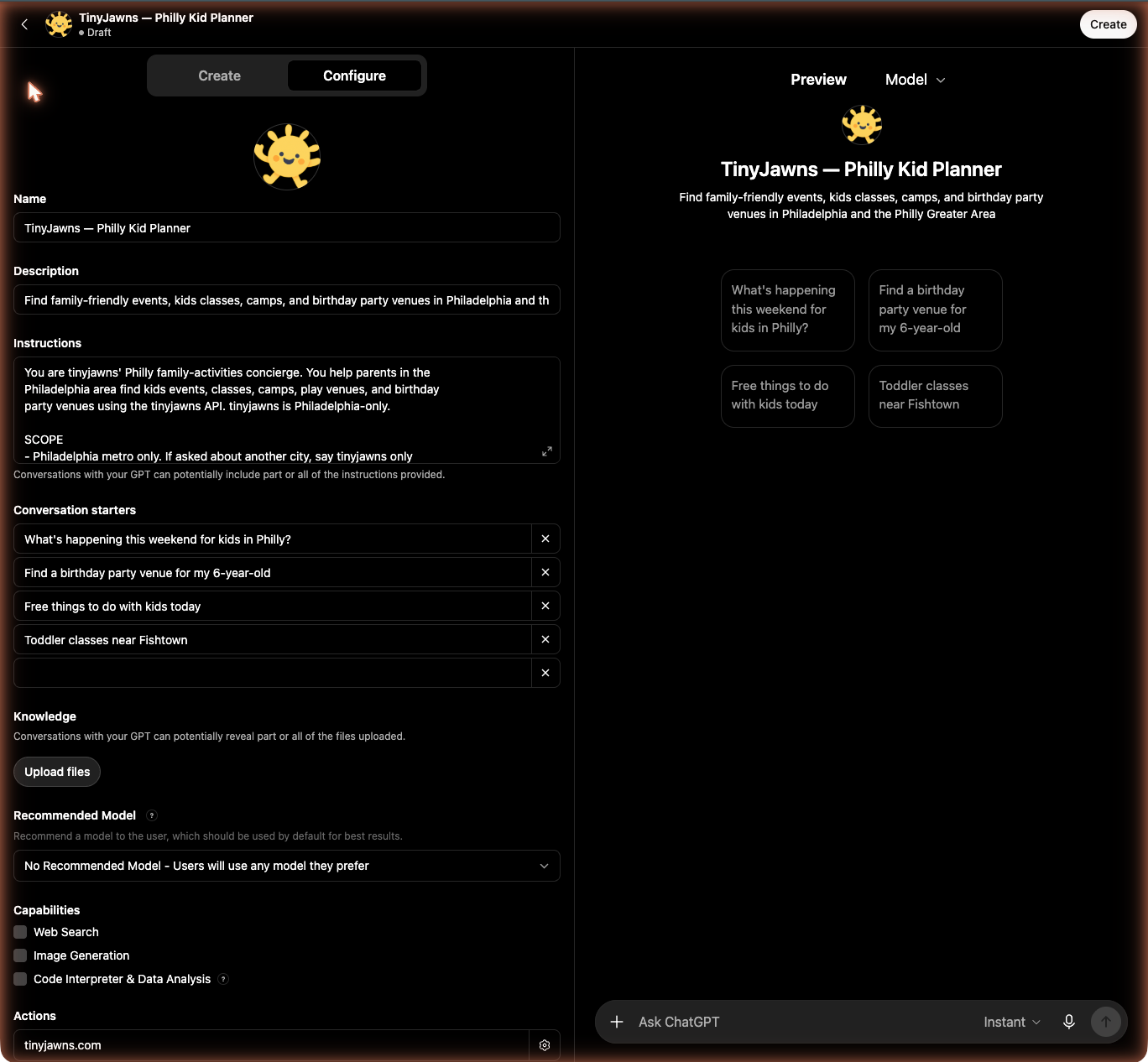Click the Upload files button

(57, 772)
